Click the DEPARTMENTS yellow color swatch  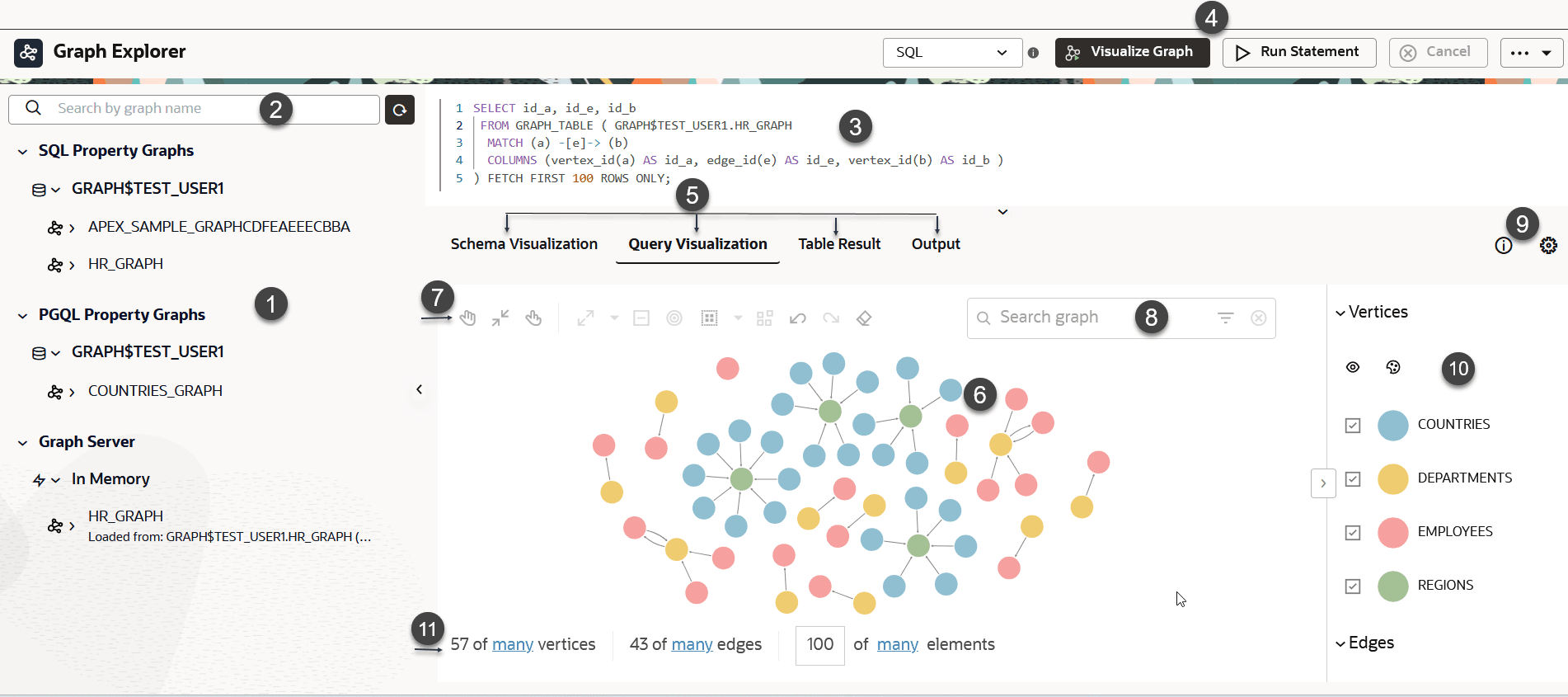[x=1393, y=479]
